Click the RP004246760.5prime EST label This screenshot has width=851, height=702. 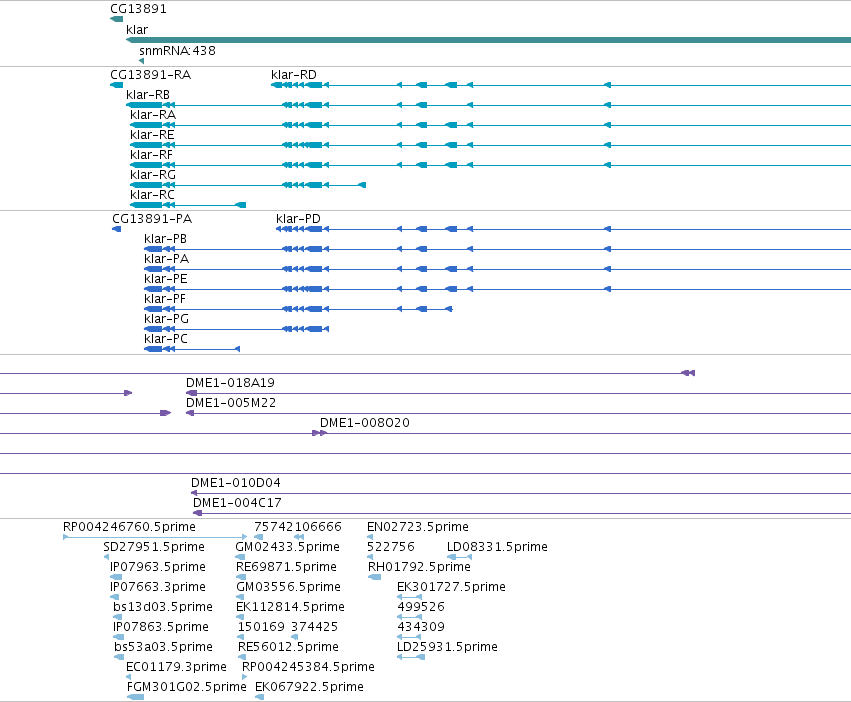pyautogui.click(x=129, y=527)
